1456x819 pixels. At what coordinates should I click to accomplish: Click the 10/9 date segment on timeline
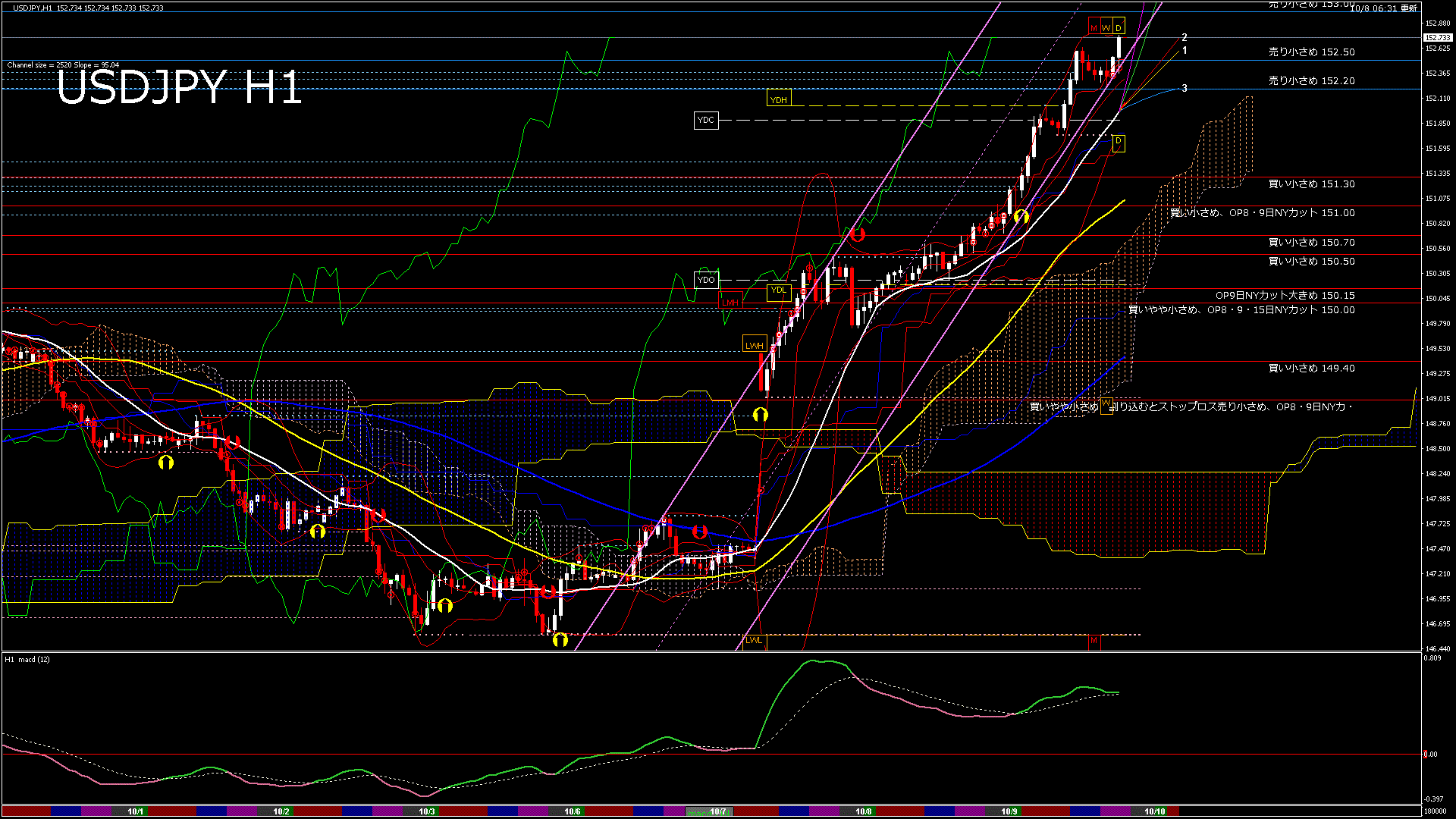1009,811
